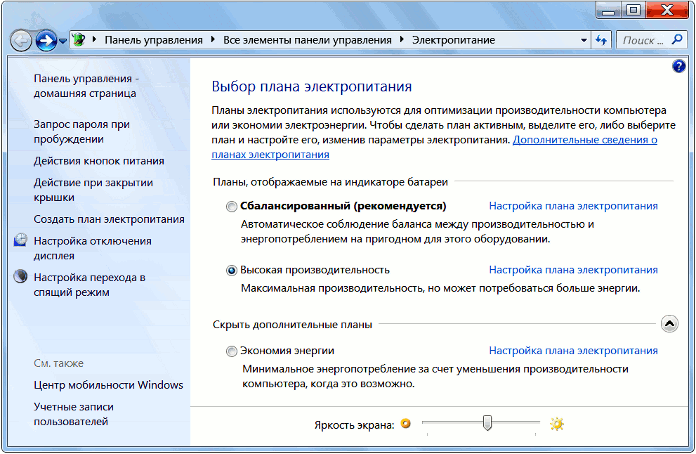Select Высокая производительность radio button
The height and width of the screenshot is (454, 696).
pos(231,270)
